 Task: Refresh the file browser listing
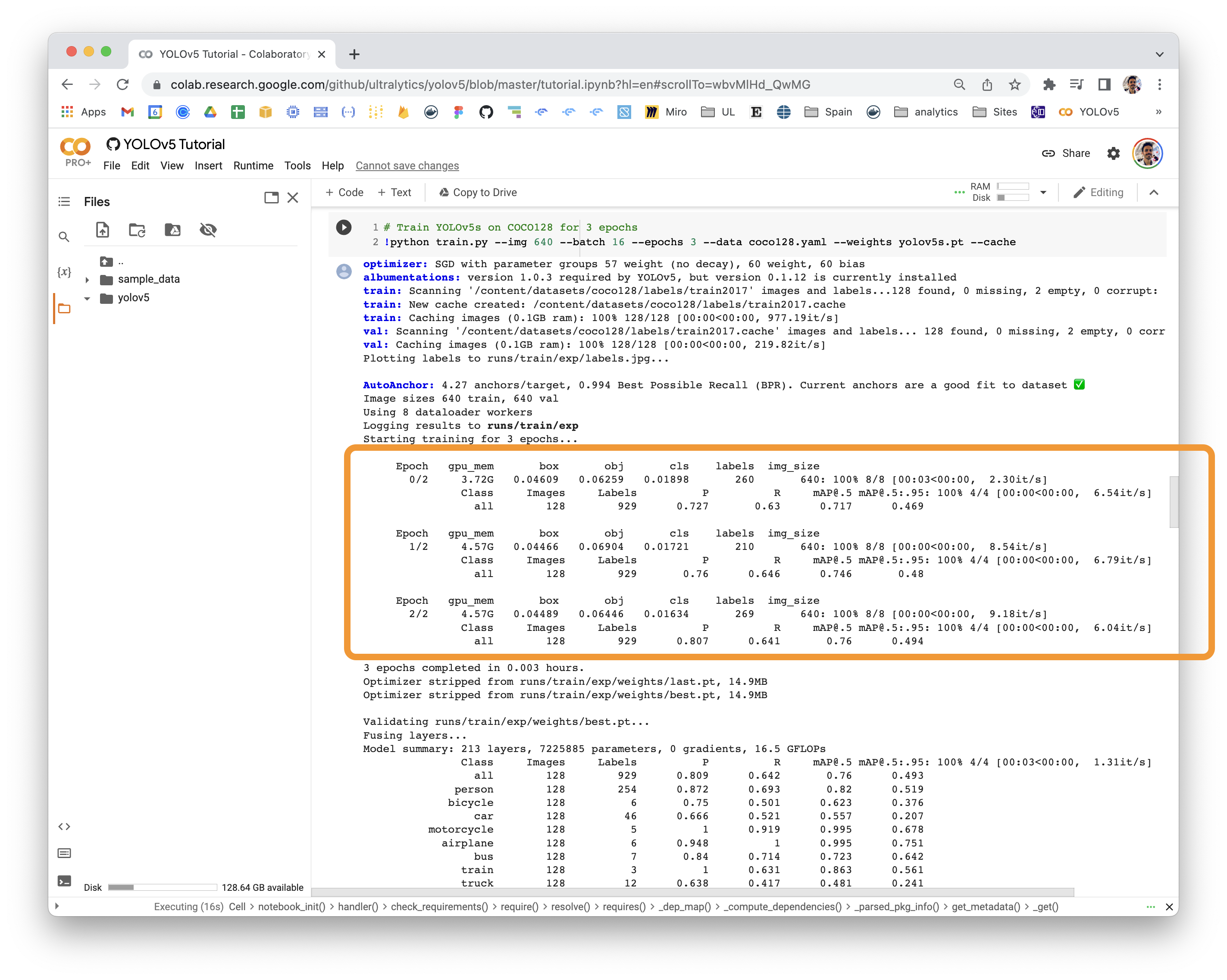pos(137,230)
